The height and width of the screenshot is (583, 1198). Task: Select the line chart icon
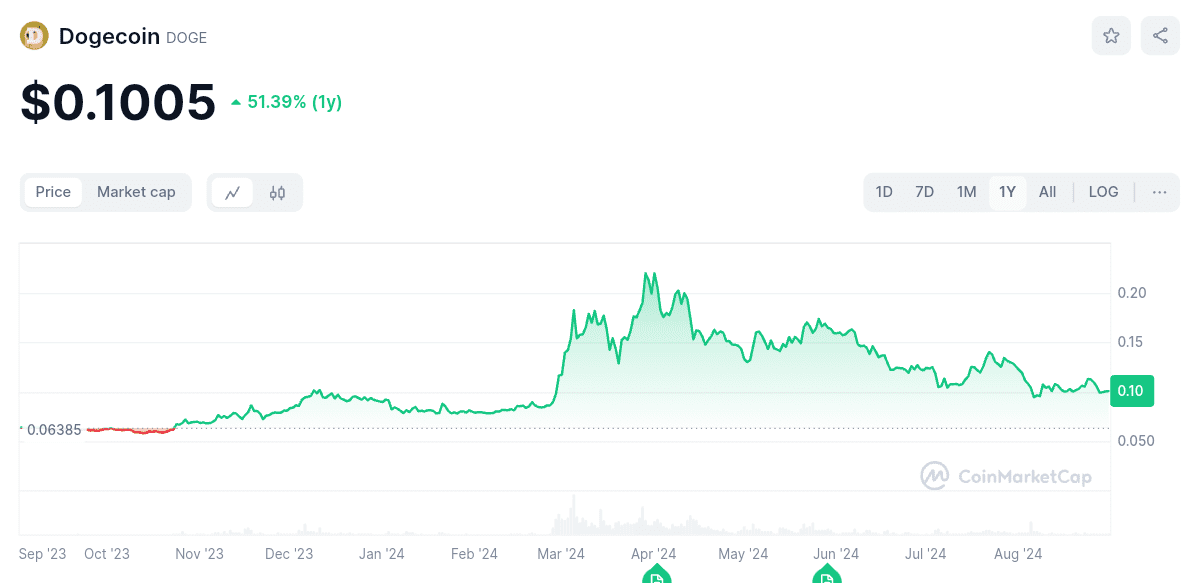[x=232, y=192]
